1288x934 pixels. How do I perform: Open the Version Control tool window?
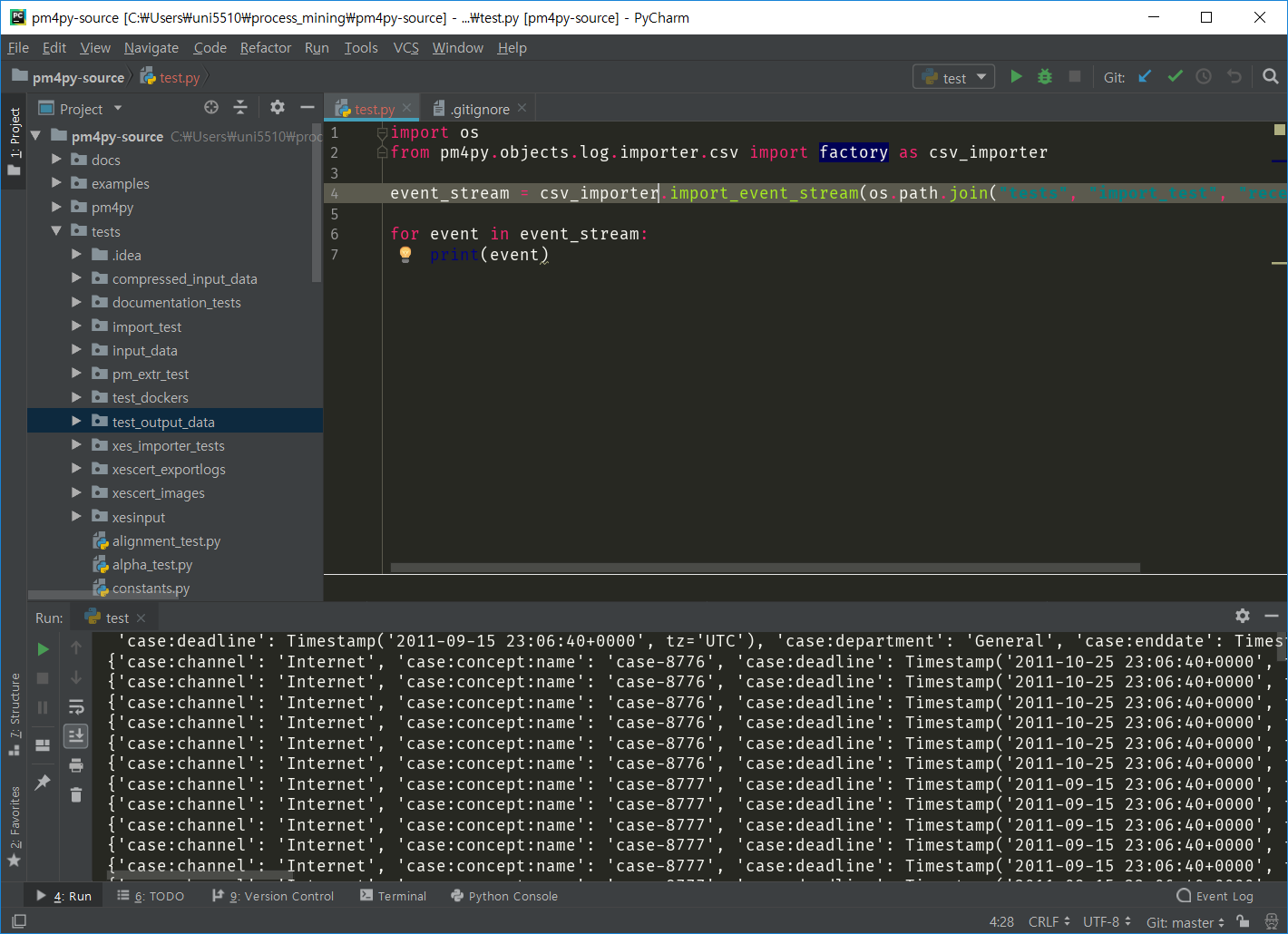tap(272, 896)
